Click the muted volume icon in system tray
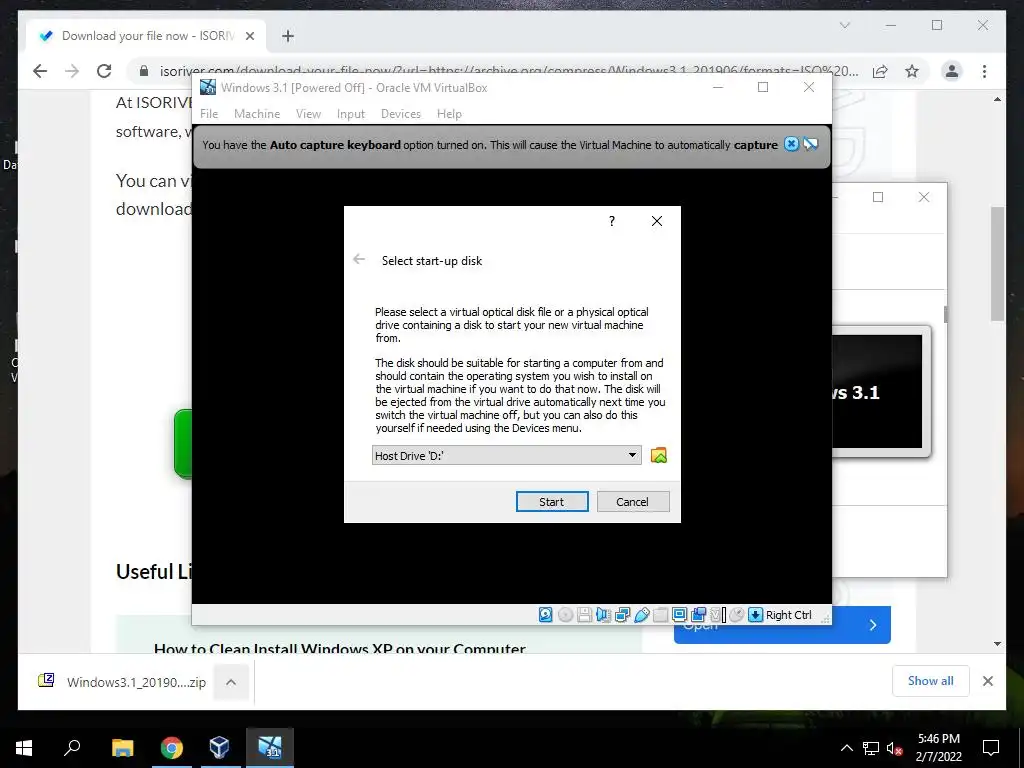The width and height of the screenshot is (1024, 768). pos(894,748)
